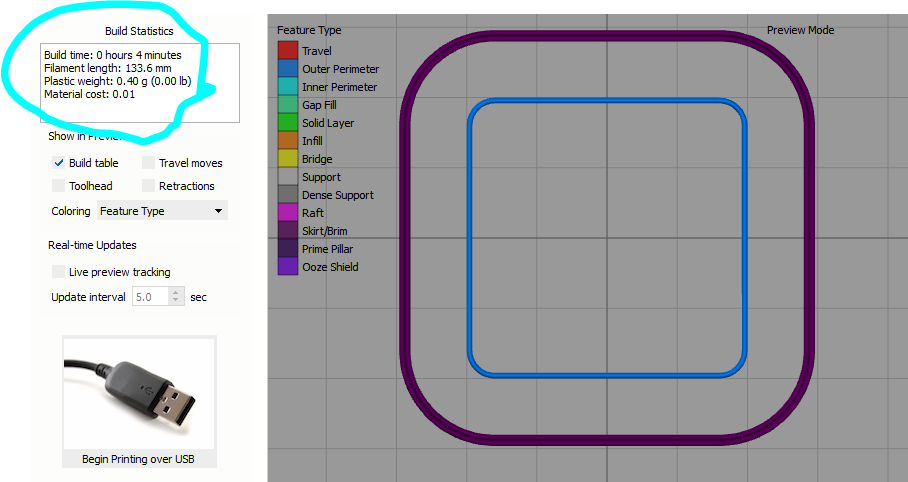The image size is (908, 482).
Task: Enable the Toolhead checkbox
Action: pos(59,186)
